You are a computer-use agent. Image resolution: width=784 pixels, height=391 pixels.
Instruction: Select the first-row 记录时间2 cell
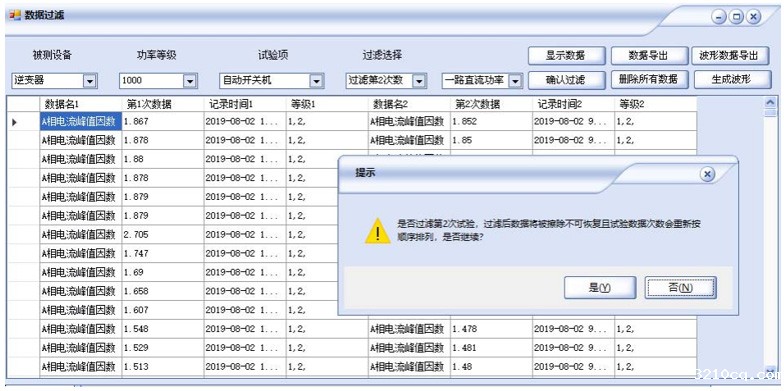tap(573, 121)
